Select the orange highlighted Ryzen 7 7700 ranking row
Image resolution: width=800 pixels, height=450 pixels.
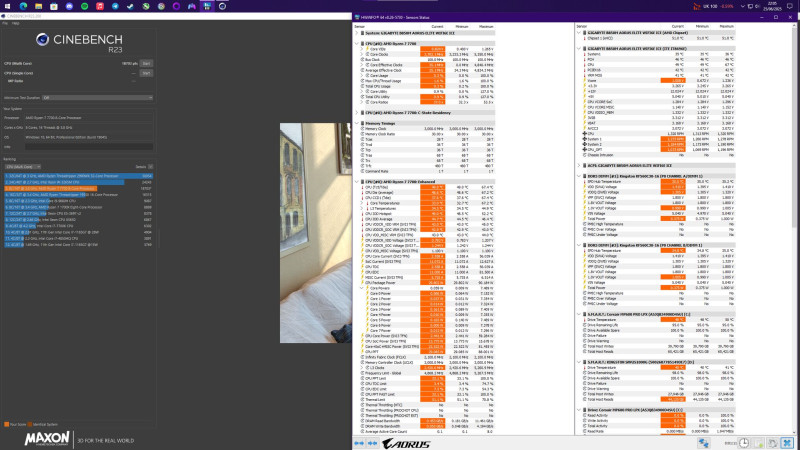79,188
